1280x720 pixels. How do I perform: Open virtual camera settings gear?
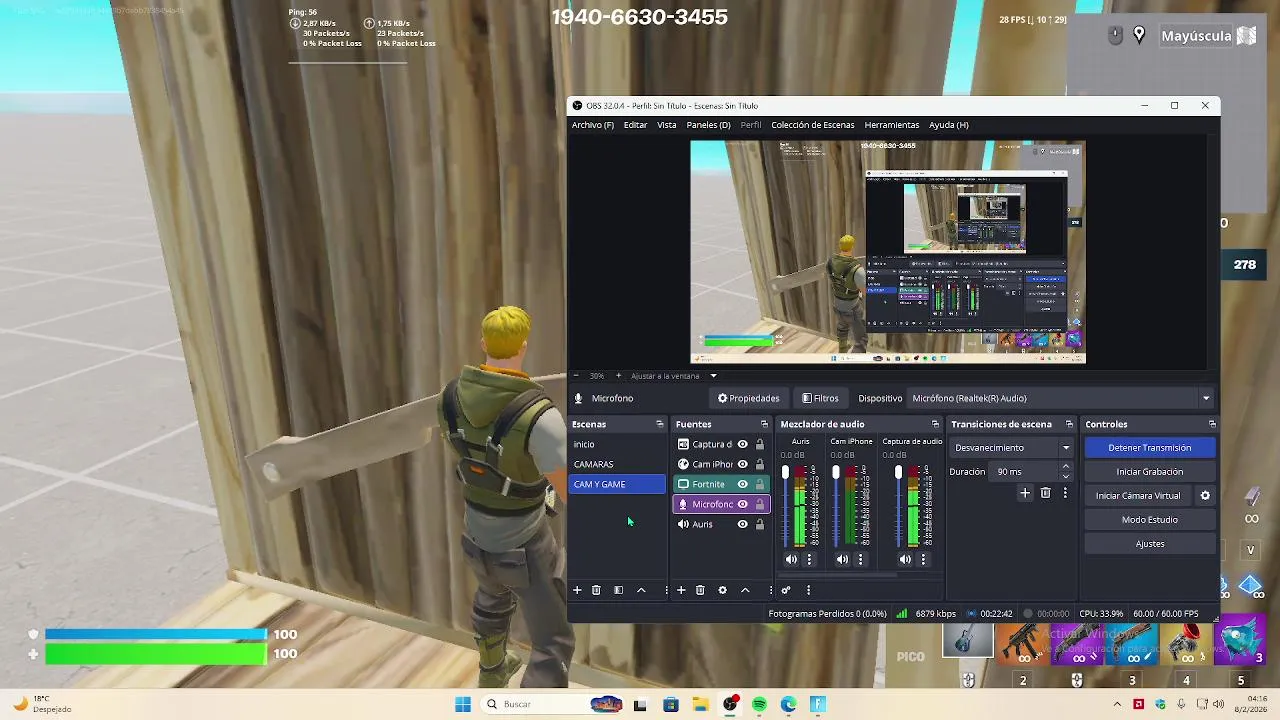(1205, 496)
